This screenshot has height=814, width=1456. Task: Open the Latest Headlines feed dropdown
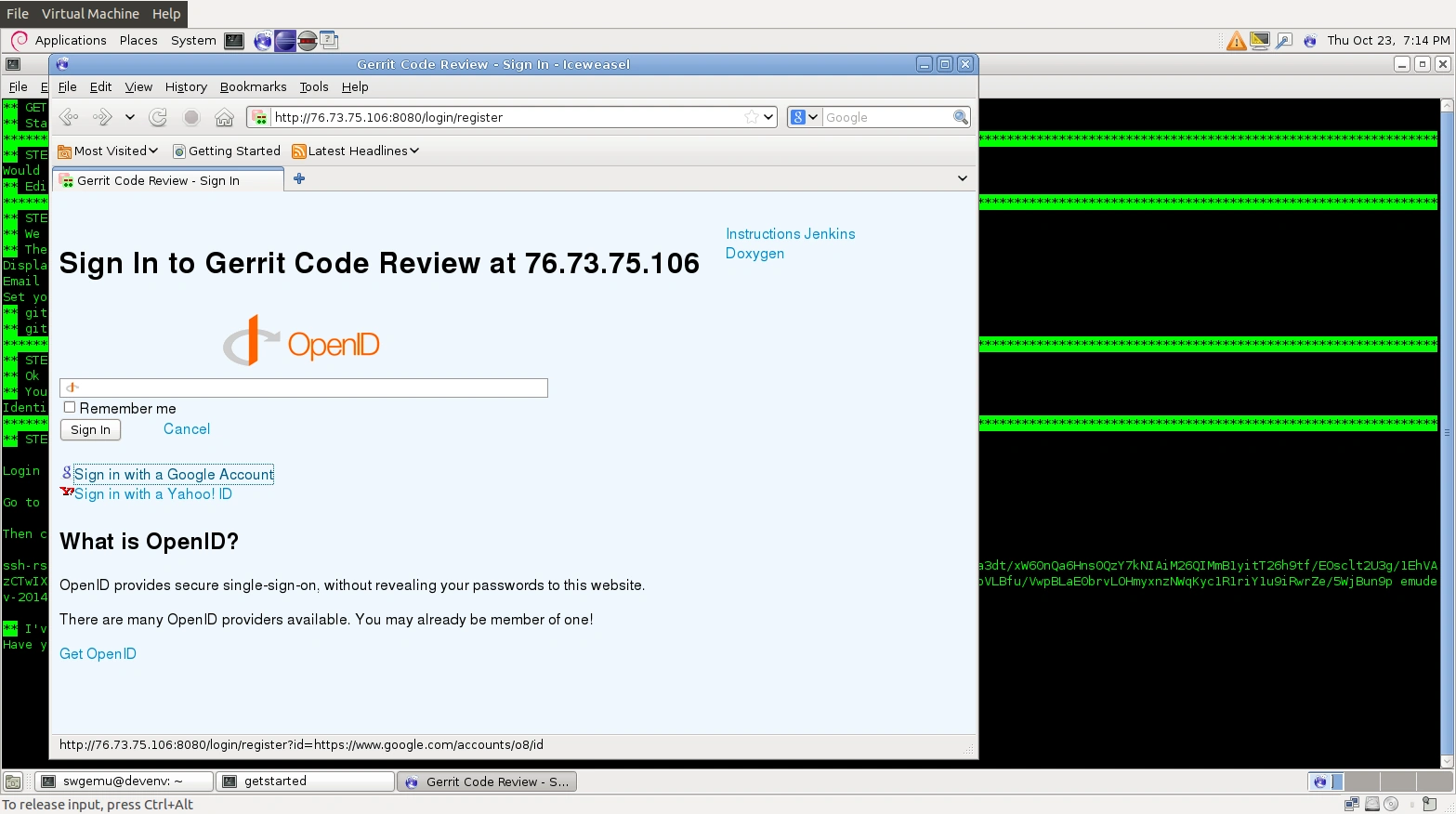[355, 151]
